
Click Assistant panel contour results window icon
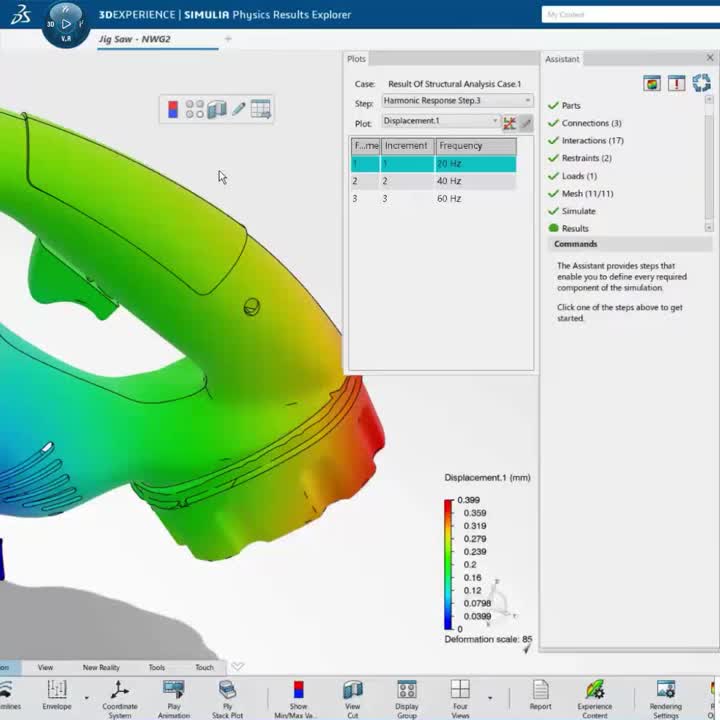click(x=652, y=83)
